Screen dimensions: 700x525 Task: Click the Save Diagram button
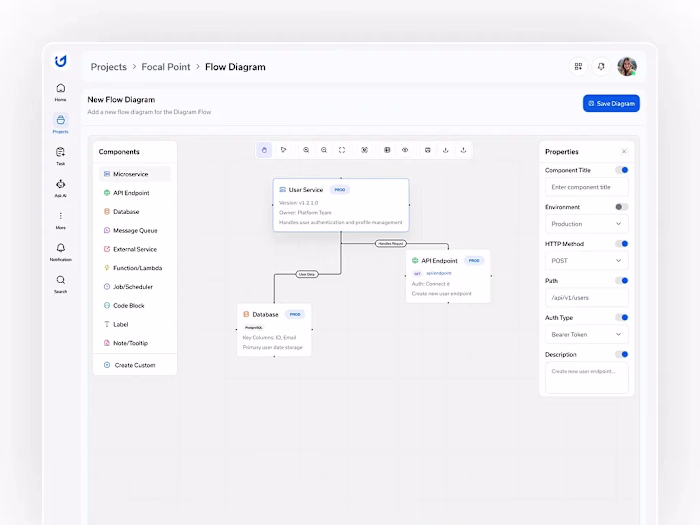[611, 104]
